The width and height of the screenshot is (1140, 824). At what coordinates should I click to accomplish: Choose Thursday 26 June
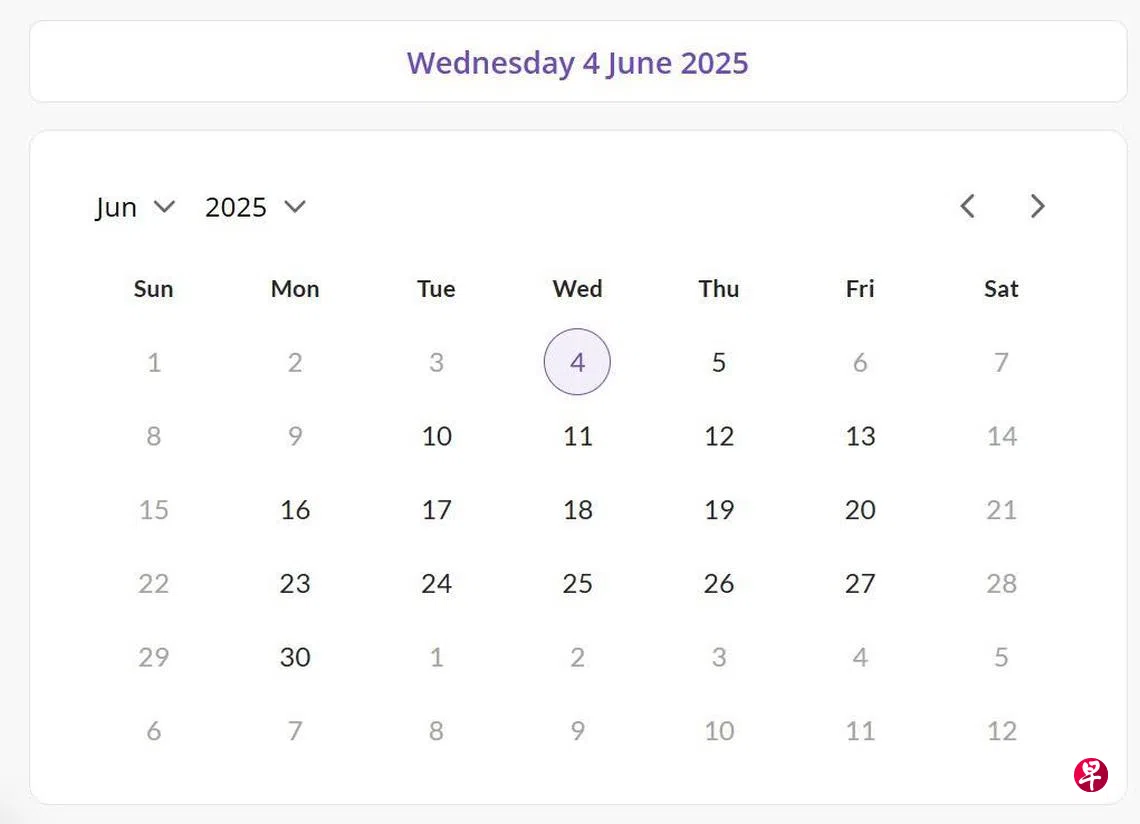718,584
